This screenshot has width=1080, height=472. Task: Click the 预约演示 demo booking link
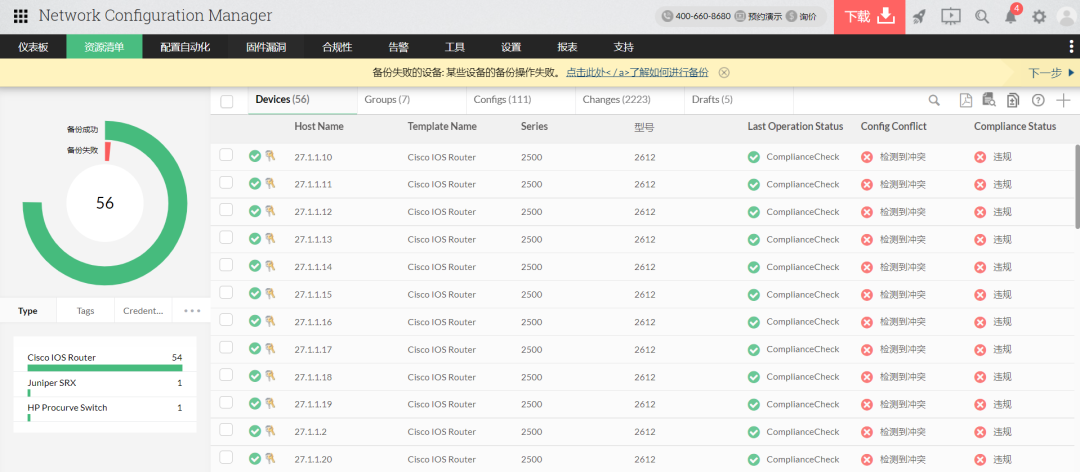coord(758,17)
